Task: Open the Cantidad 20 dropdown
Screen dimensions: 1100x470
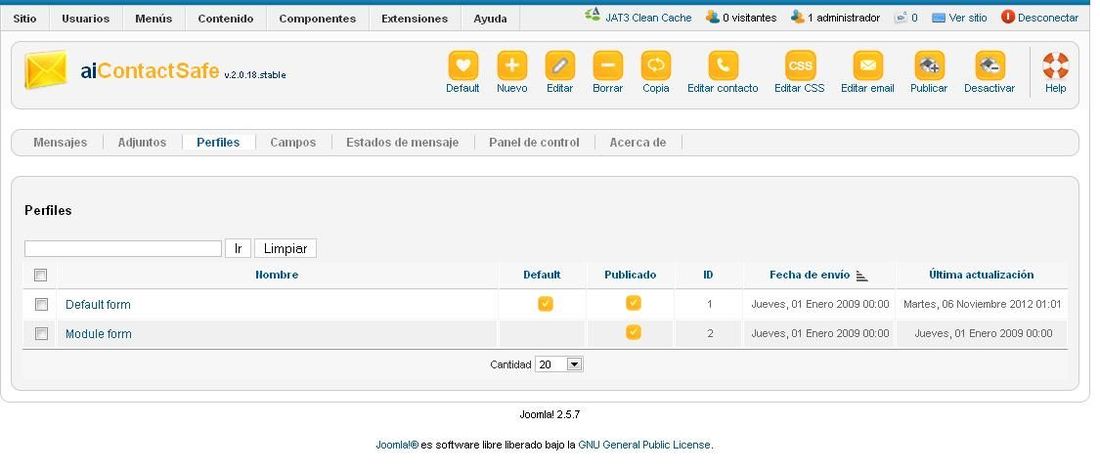Action: (559, 365)
